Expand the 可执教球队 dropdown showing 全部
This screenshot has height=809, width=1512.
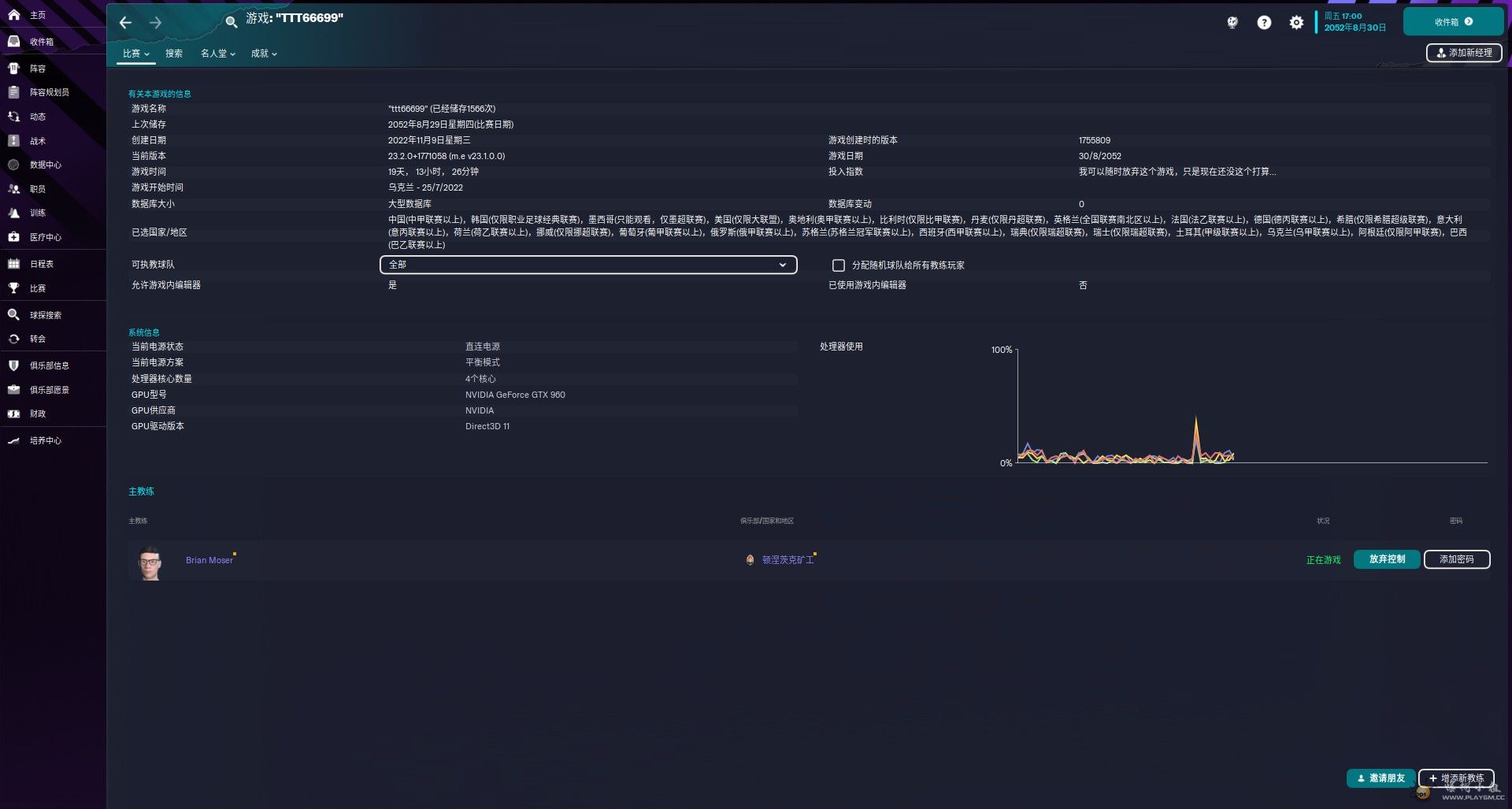[x=587, y=265]
